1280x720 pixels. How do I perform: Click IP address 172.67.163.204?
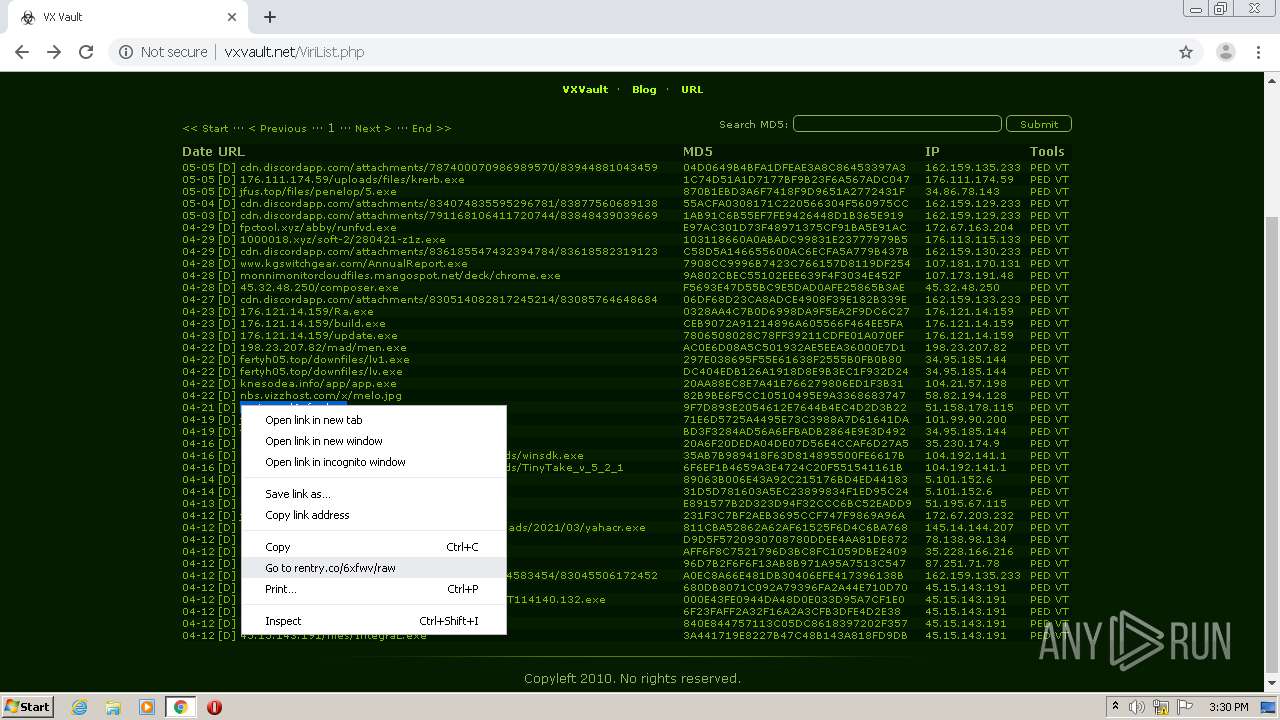point(969,228)
